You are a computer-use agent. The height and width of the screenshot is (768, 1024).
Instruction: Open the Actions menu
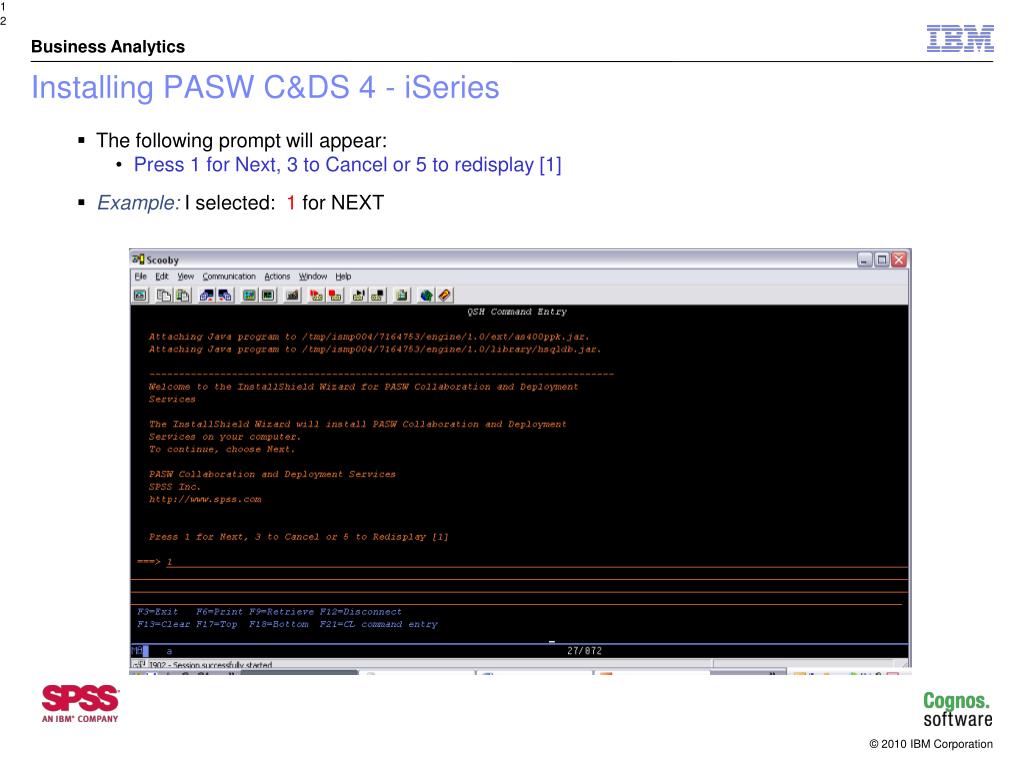click(x=277, y=276)
